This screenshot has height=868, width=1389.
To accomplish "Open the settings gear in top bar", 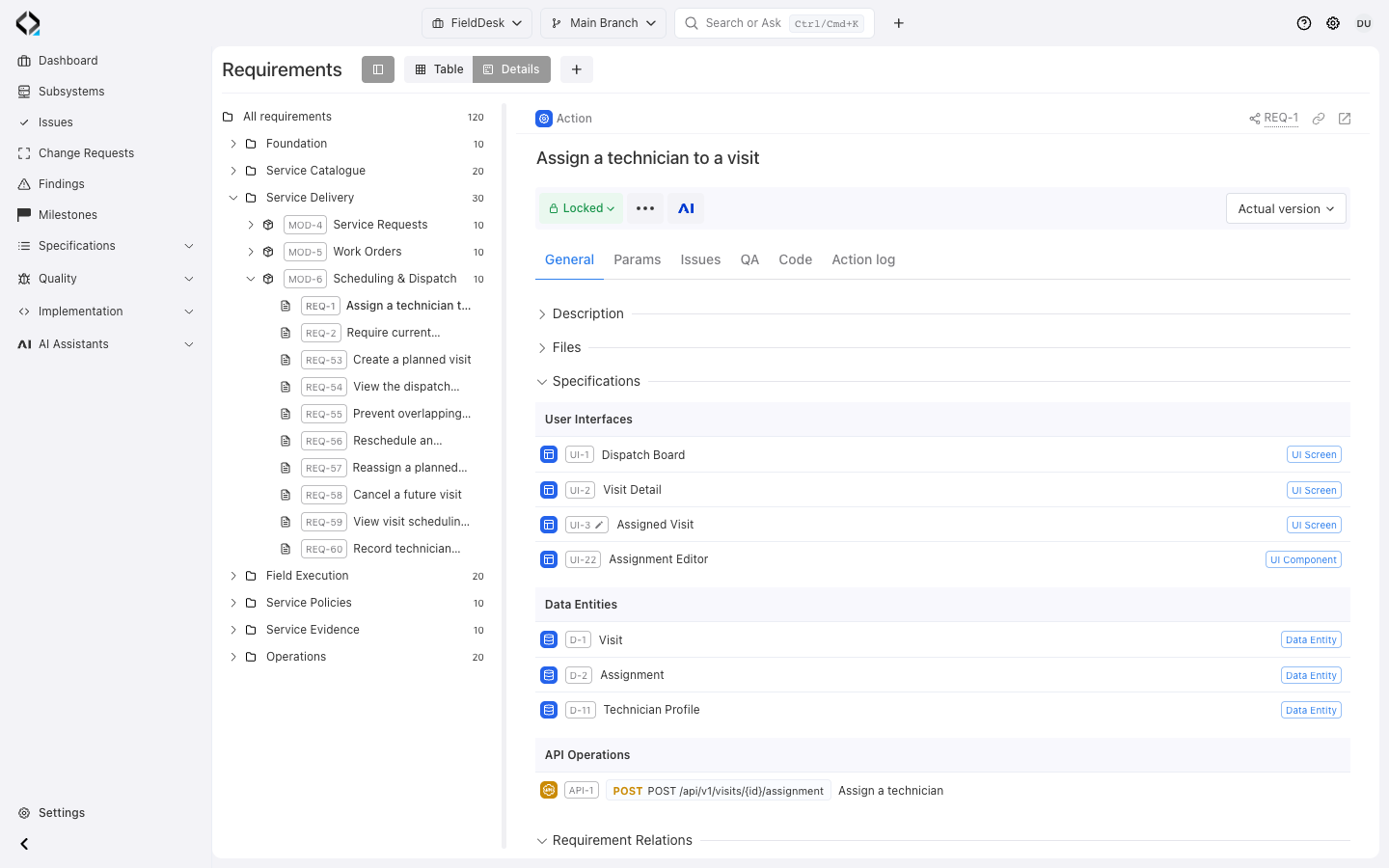I will pyautogui.click(x=1333, y=23).
